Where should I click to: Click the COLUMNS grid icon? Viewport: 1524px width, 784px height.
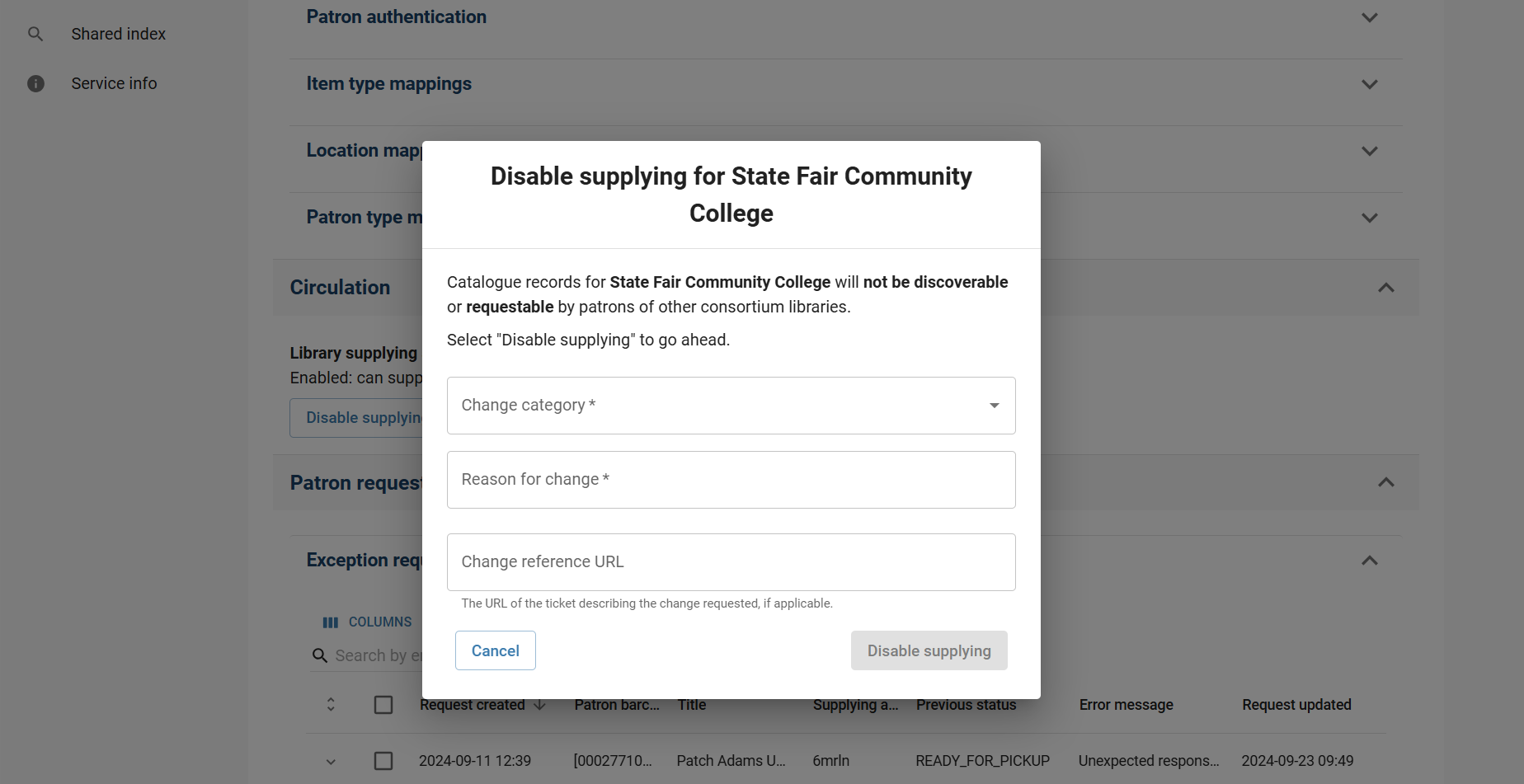[331, 622]
